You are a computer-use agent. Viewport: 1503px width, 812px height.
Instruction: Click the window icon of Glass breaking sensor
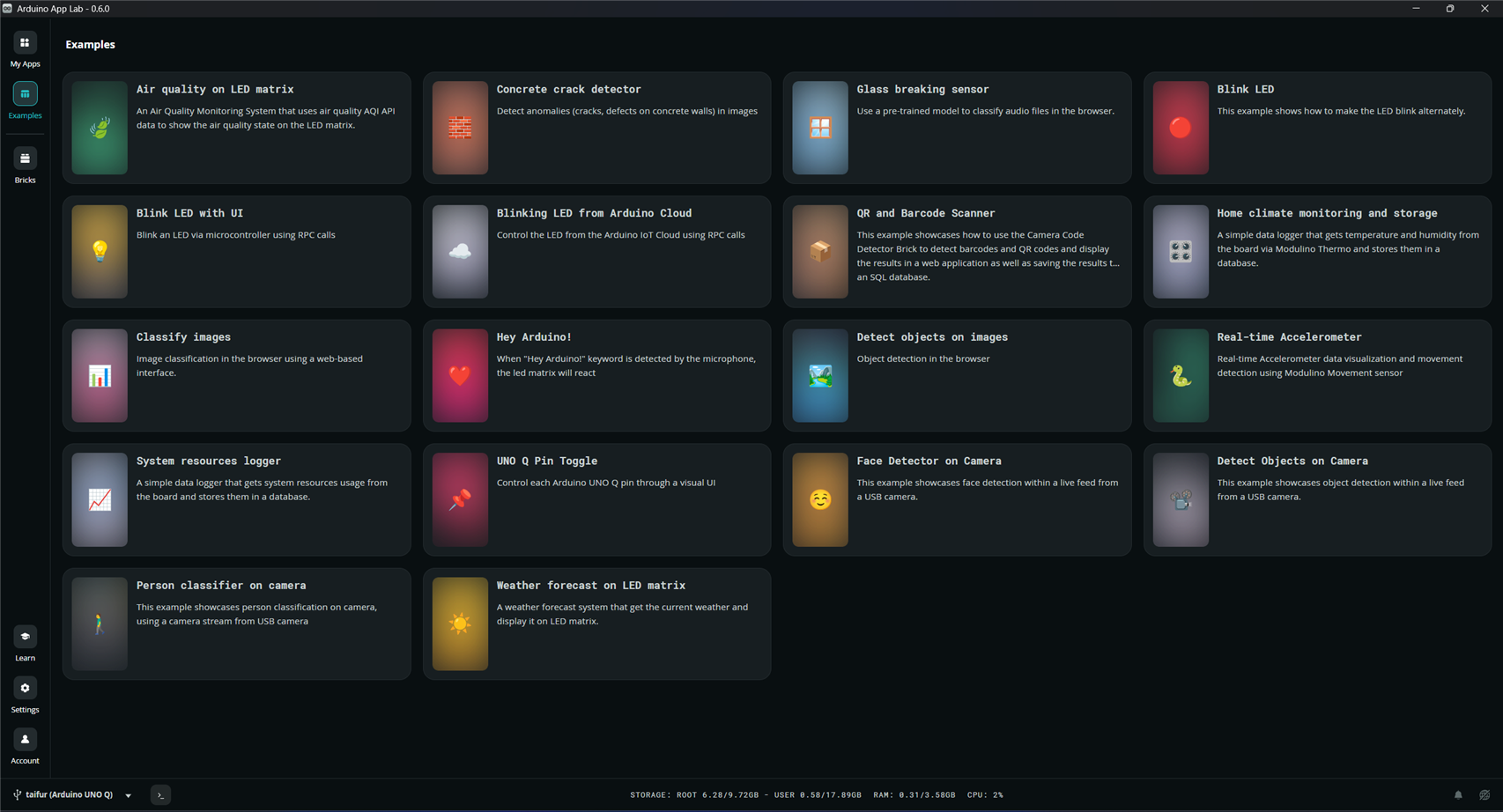[820, 128]
